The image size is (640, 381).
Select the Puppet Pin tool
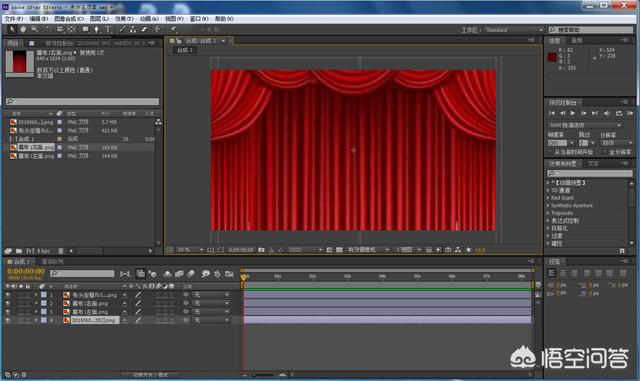[x=173, y=29]
